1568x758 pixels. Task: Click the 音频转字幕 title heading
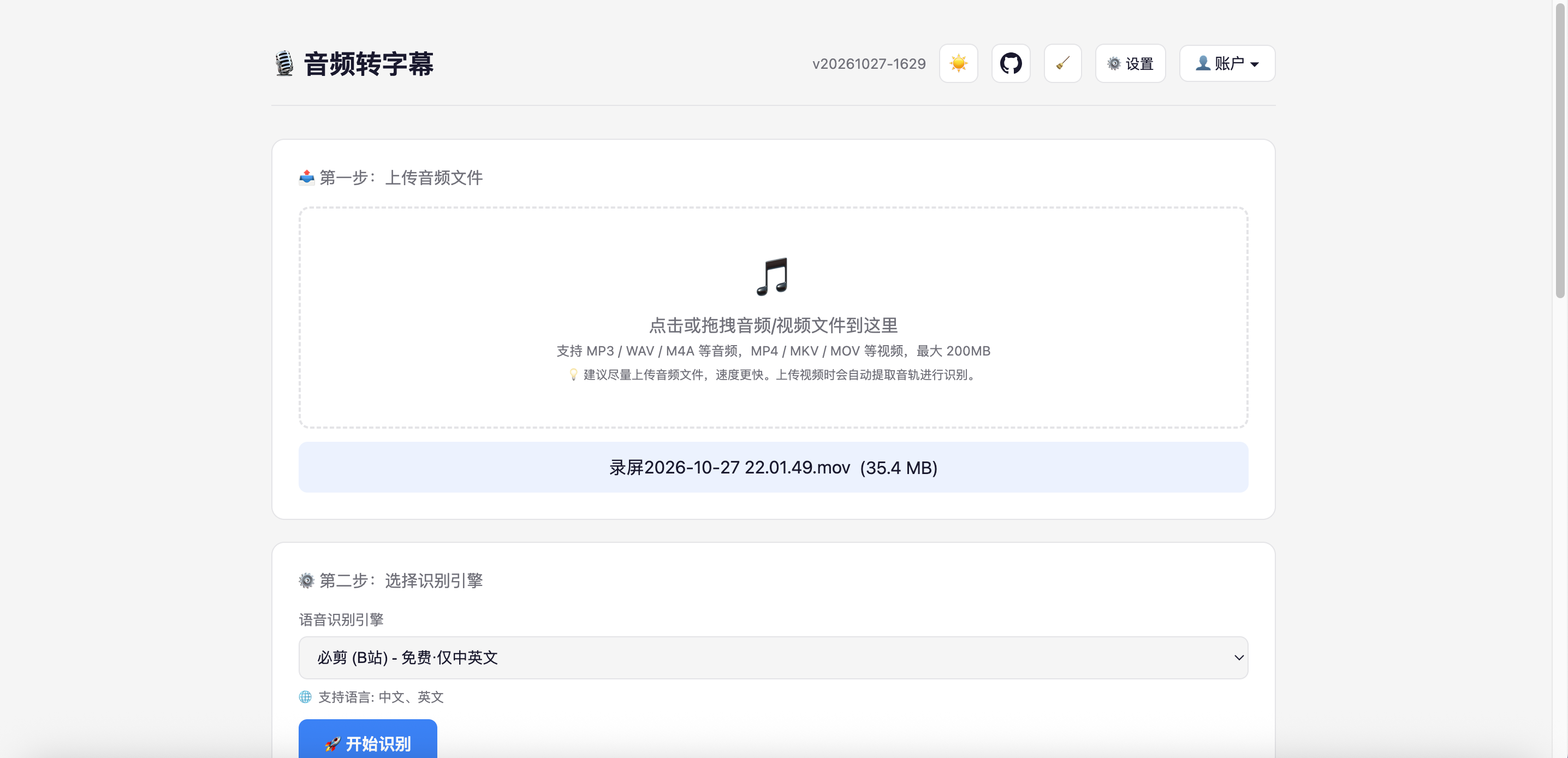click(369, 64)
